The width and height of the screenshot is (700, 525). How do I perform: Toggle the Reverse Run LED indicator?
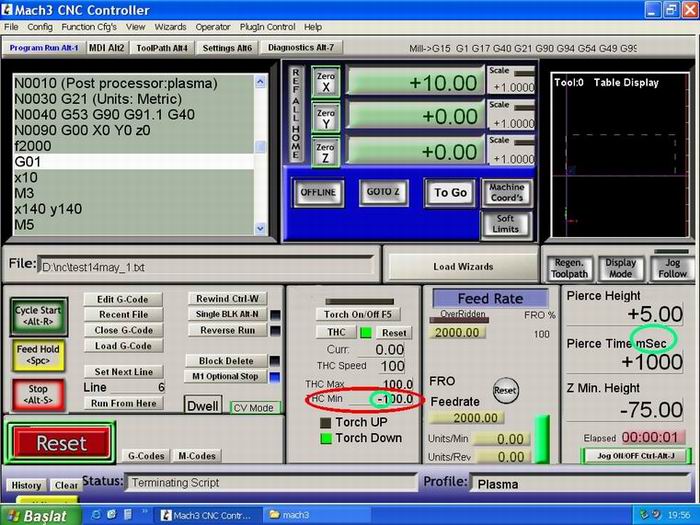(x=275, y=331)
